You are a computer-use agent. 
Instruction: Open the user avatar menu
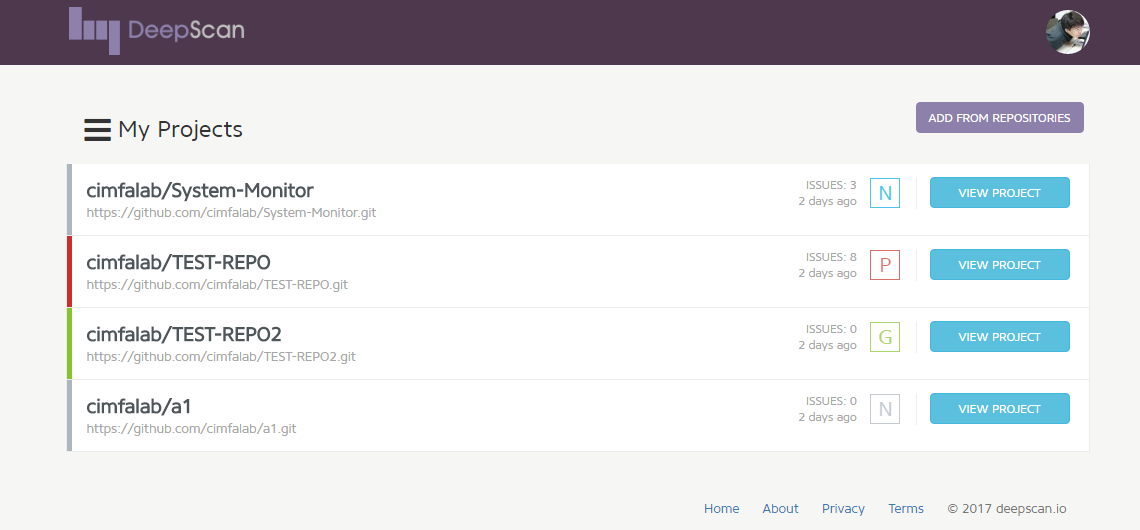pos(1067,32)
